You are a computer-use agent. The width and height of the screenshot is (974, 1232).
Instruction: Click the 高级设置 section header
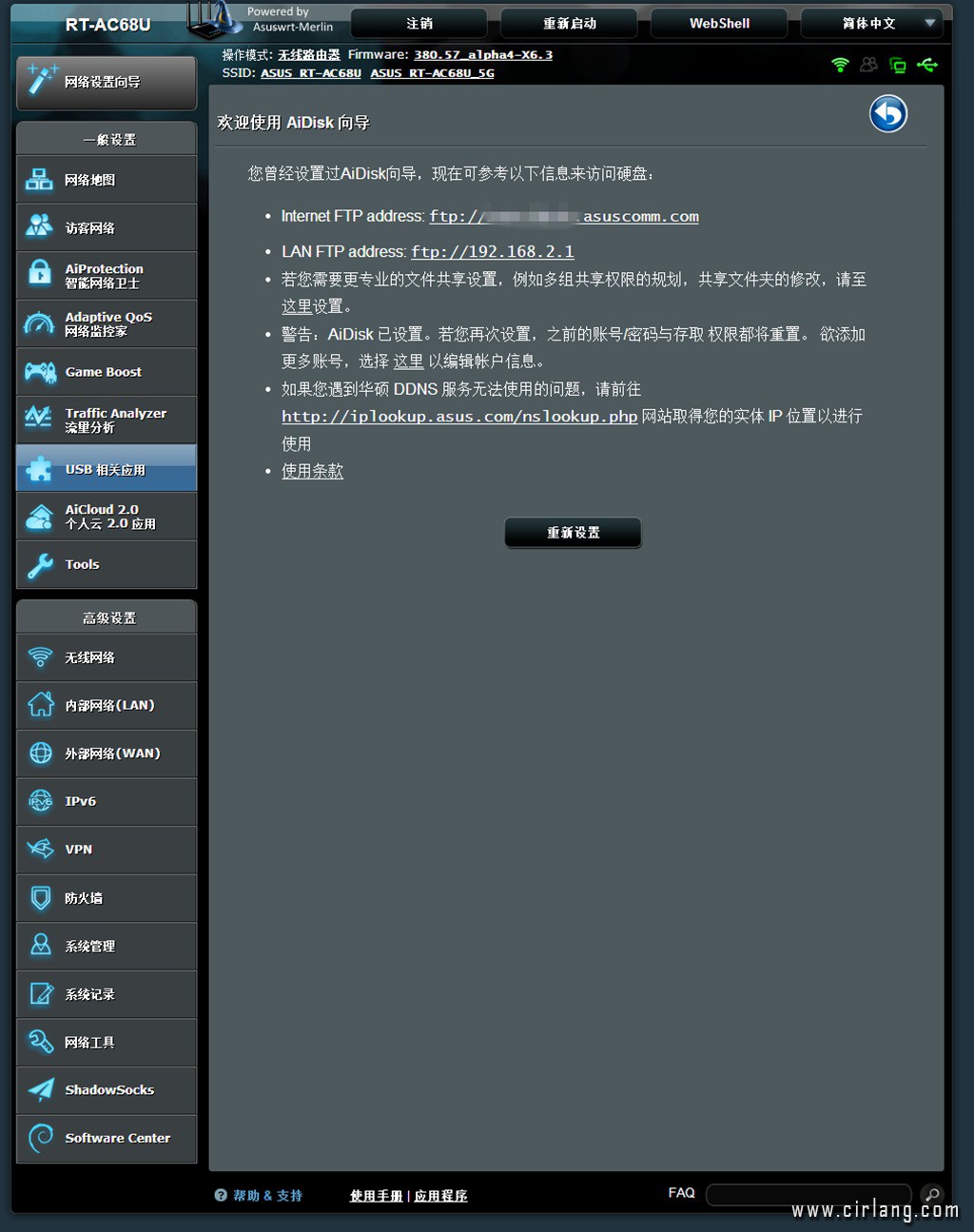coord(109,618)
